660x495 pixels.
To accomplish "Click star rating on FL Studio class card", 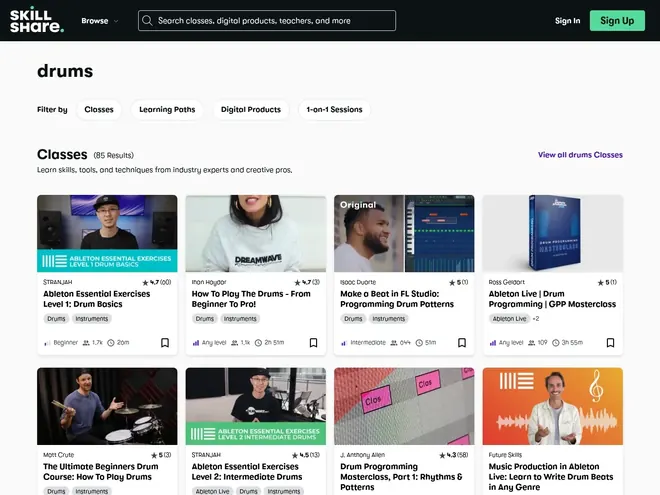I will 458,282.
